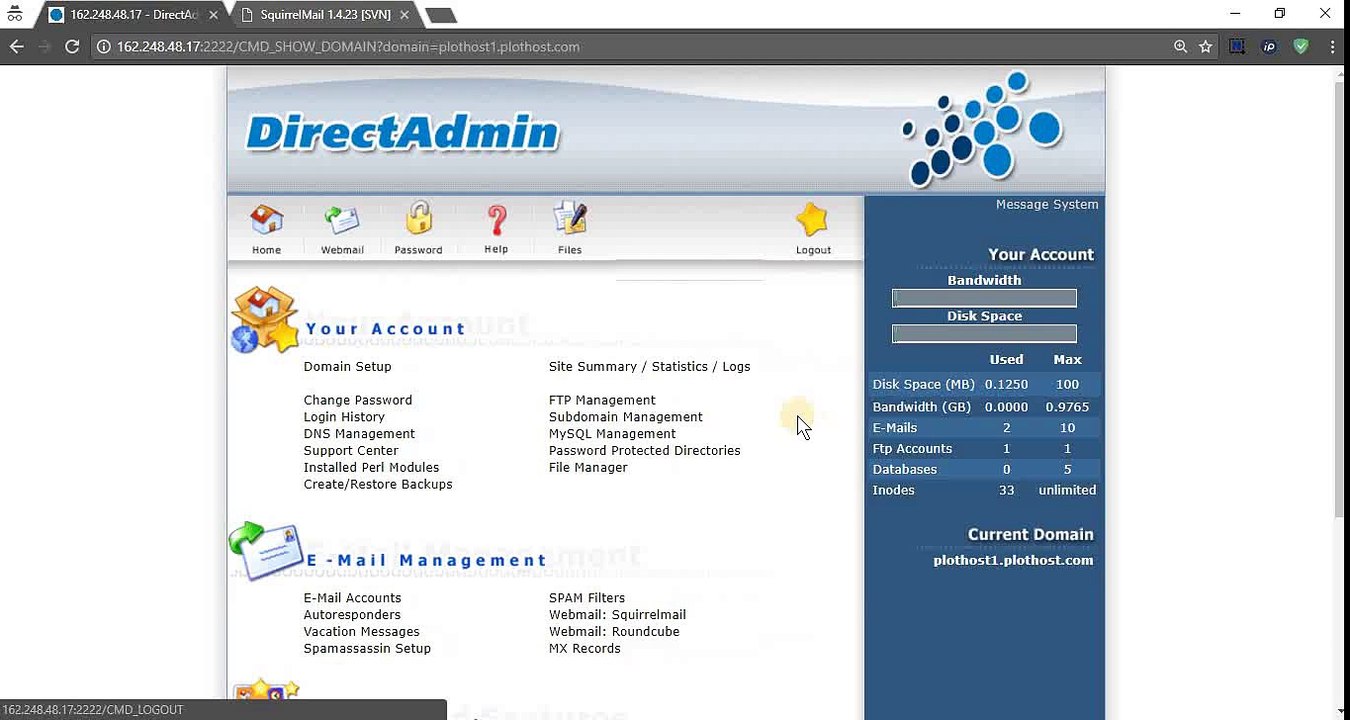Click the site information icon in address bar
Image resolution: width=1350 pixels, height=720 pixels.
(103, 46)
